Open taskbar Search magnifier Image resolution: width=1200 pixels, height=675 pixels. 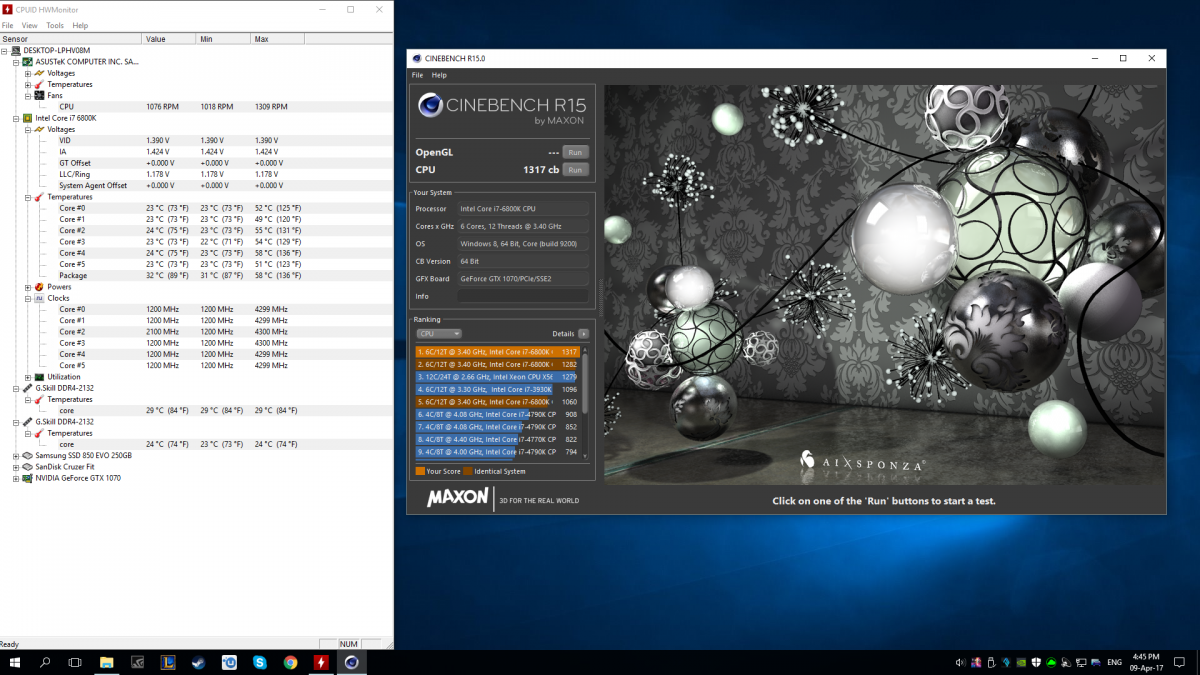(45, 662)
